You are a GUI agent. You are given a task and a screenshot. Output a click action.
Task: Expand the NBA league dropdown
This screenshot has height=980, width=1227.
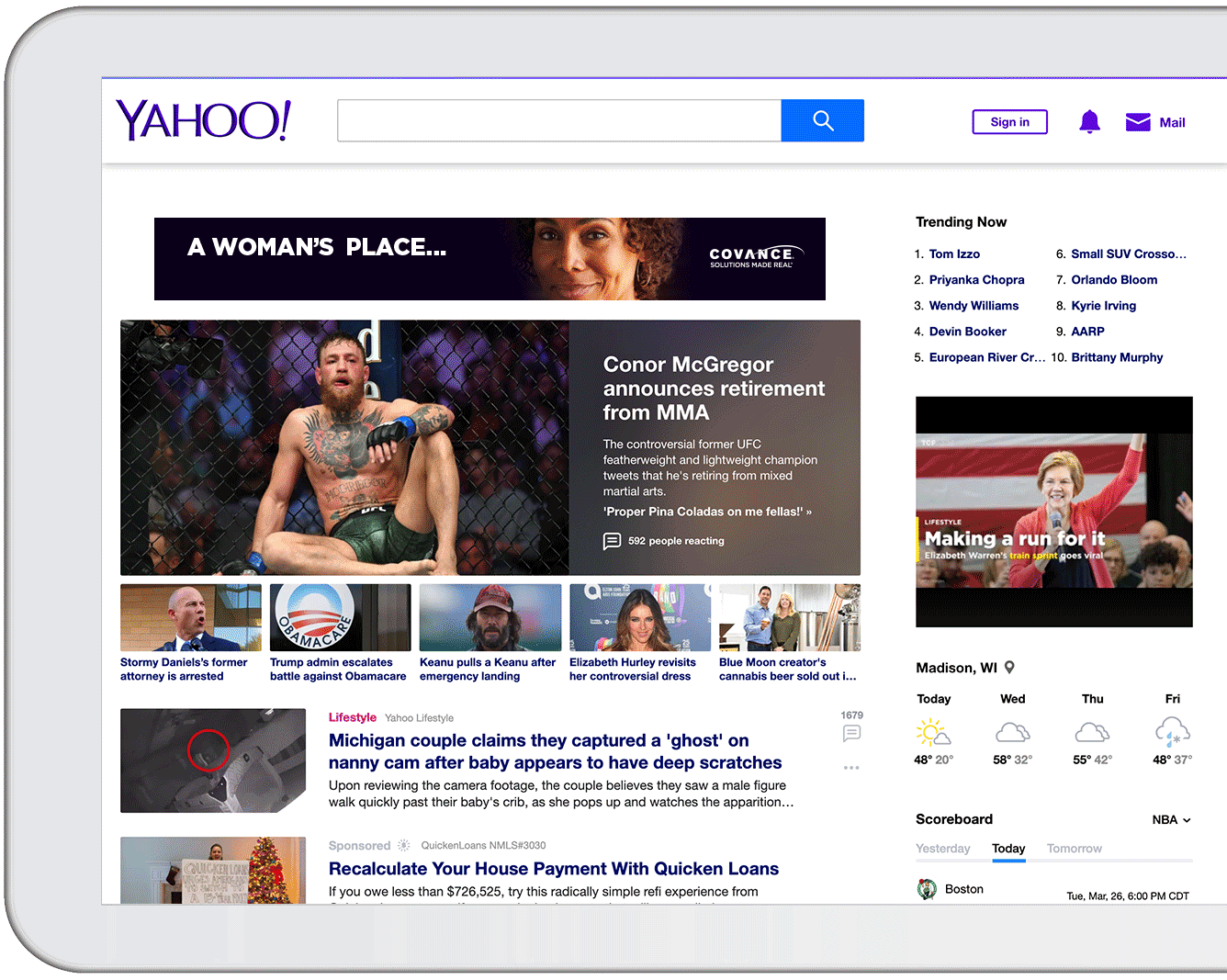pos(1171,819)
